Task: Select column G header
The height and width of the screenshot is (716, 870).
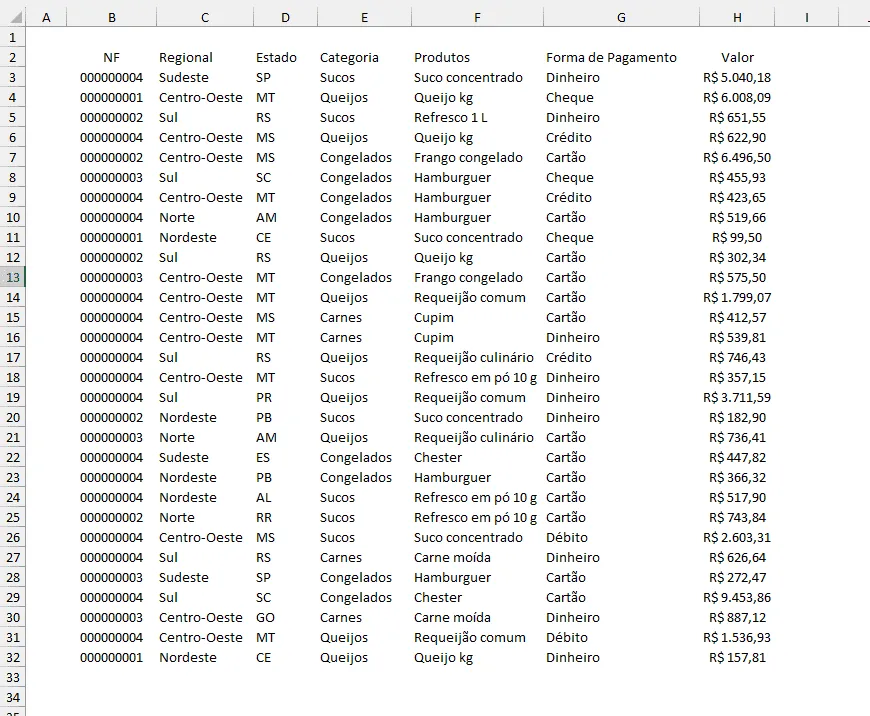Action: point(621,18)
